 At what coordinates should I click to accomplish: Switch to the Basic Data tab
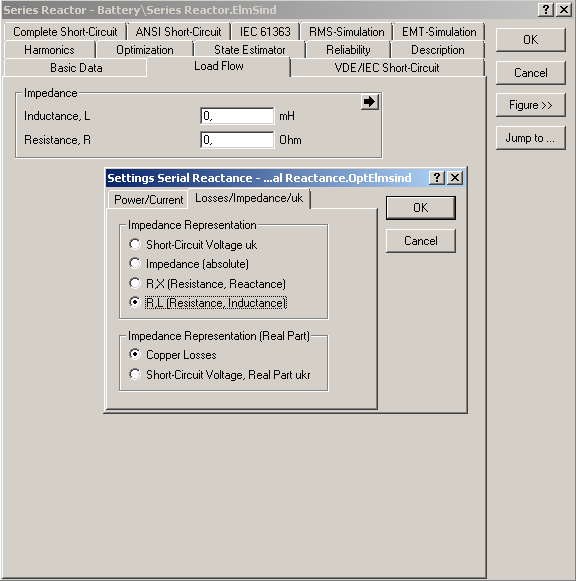(76, 68)
